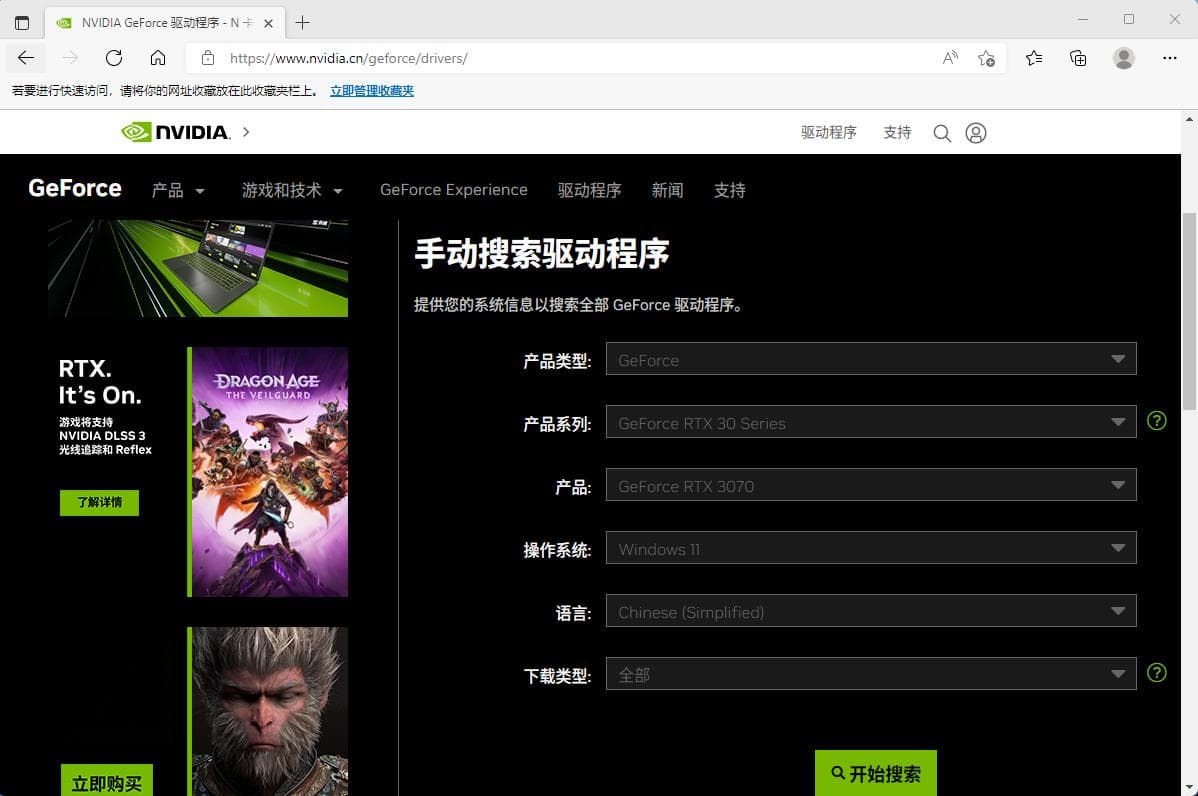Open the 产品系列 RTX 30 Series dropdown
1198x796 pixels.
[x=871, y=422]
